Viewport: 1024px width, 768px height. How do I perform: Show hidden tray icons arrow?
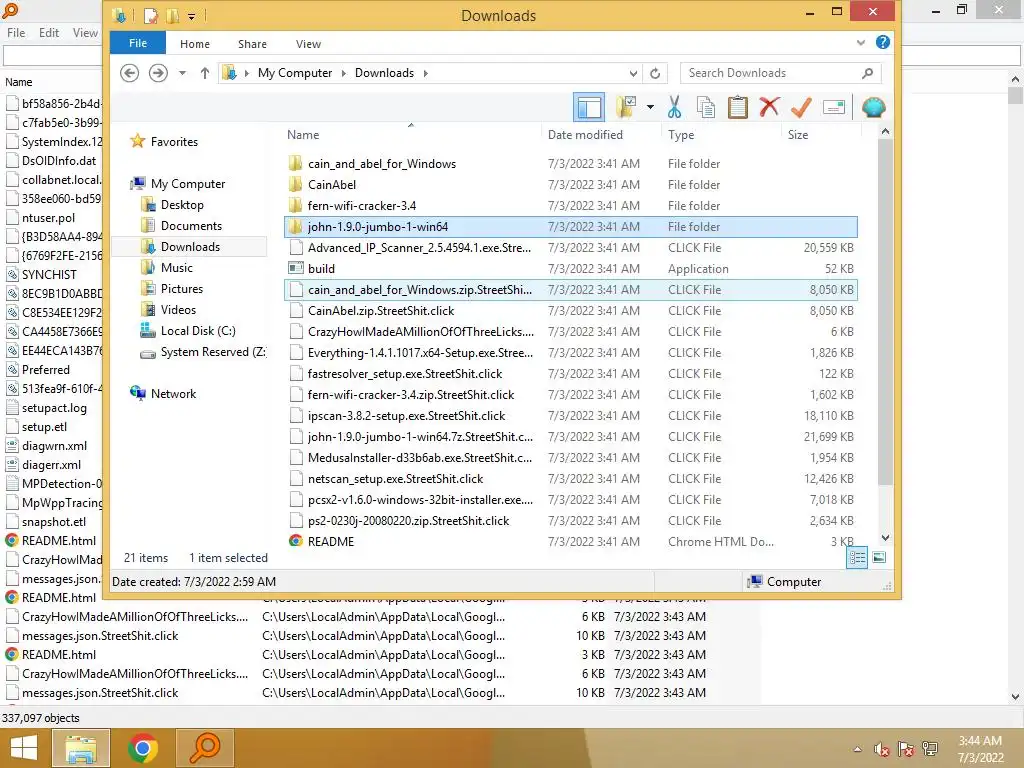coord(857,749)
